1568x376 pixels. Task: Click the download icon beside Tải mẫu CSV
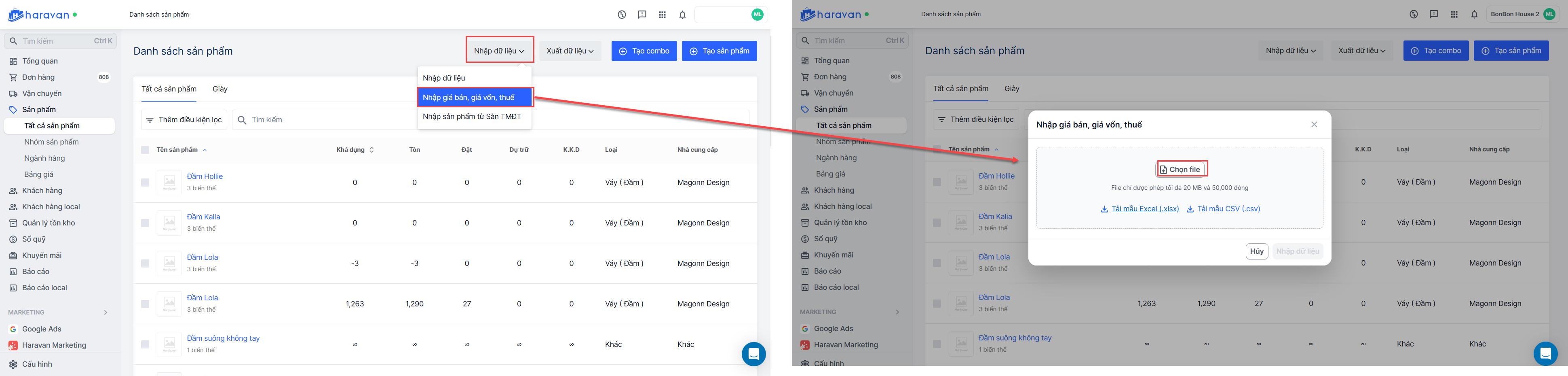pos(1190,209)
